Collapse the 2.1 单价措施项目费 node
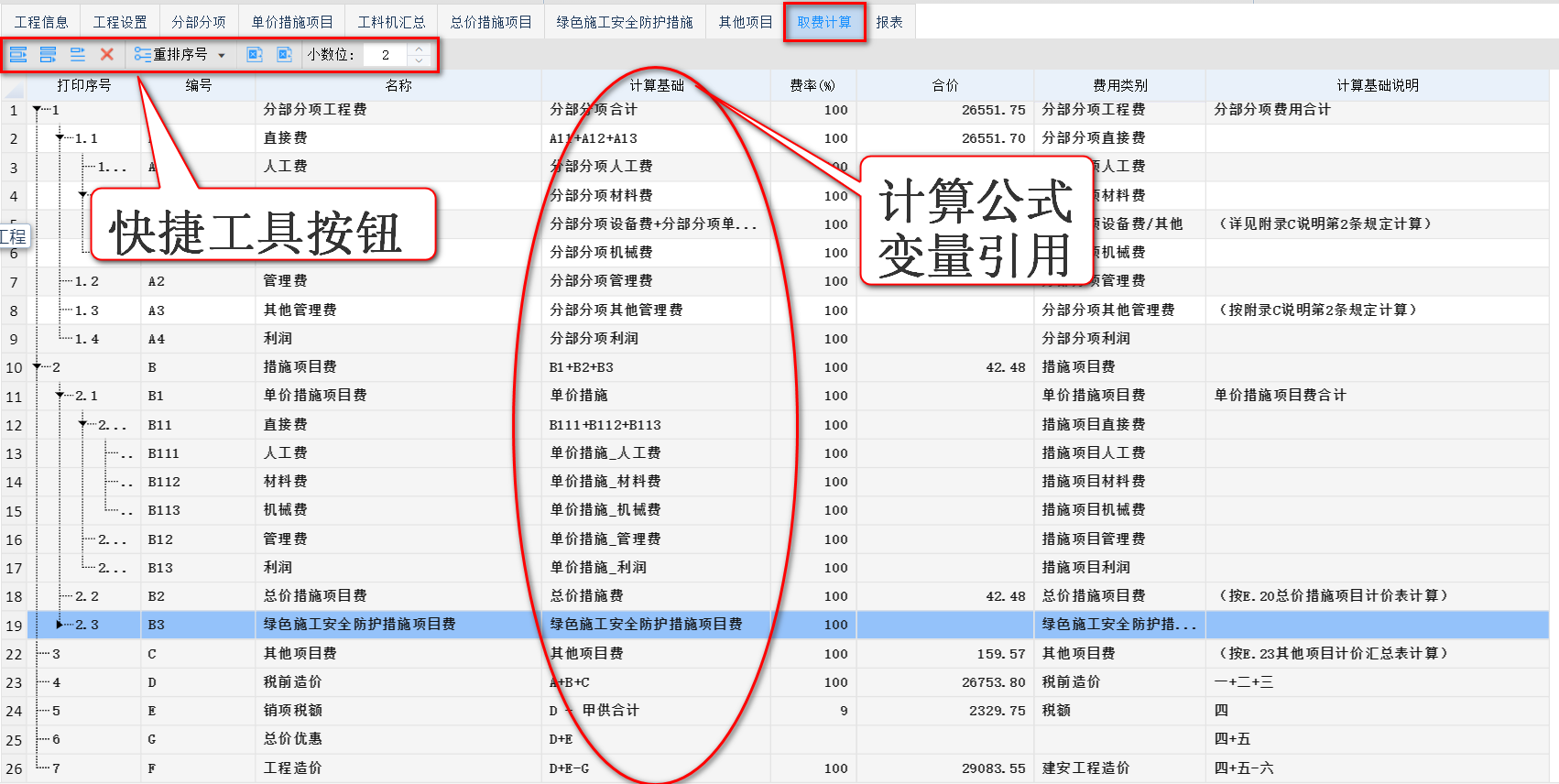Image resolution: width=1559 pixels, height=784 pixels. (x=60, y=396)
